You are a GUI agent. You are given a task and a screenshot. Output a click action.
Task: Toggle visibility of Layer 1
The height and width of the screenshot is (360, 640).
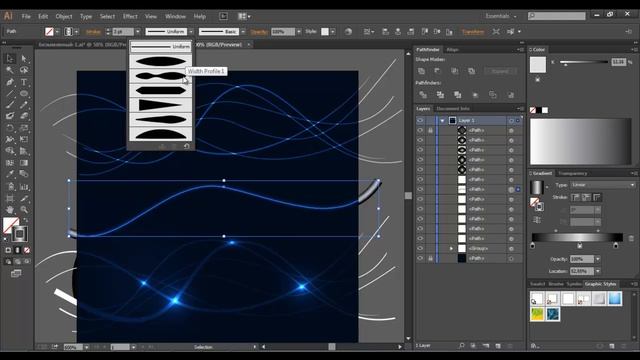tap(420, 120)
